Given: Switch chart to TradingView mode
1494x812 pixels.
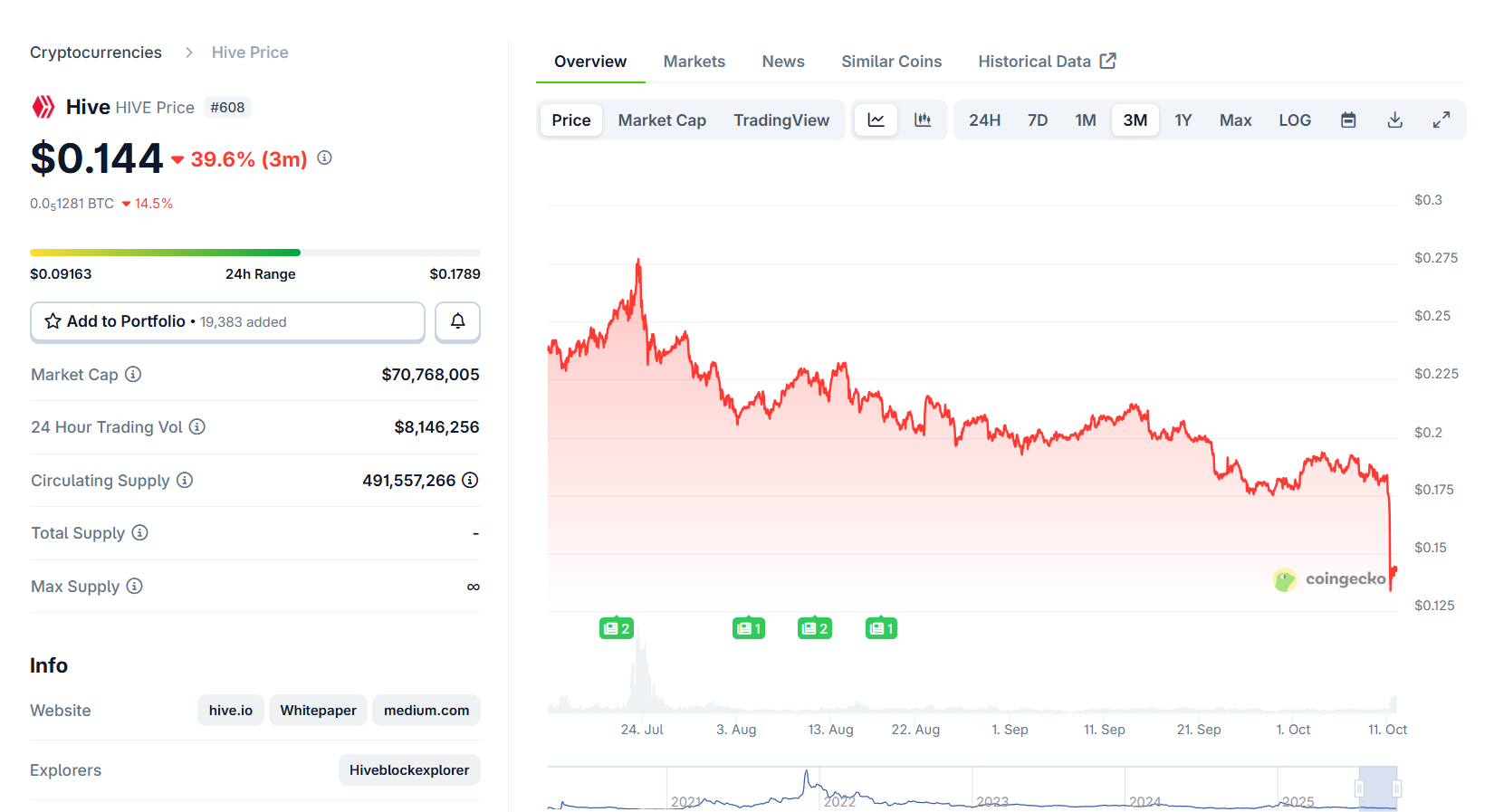Looking at the screenshot, I should [781, 120].
